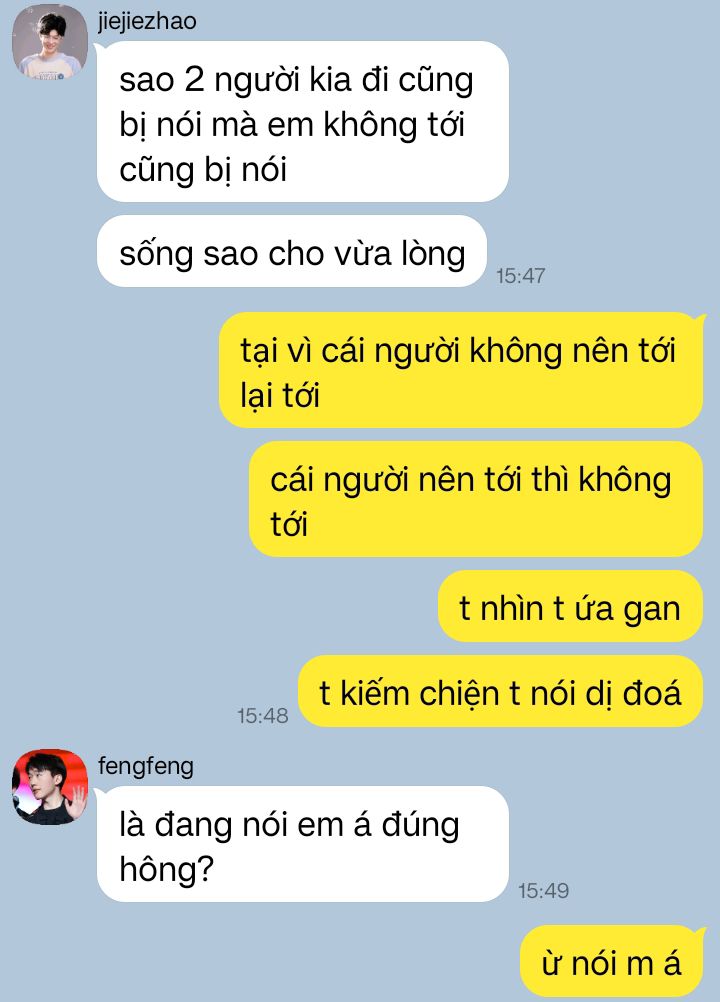This screenshot has width=720, height=1002.
Task: Click the word "hông?" in fengfeng's message
Action: (x=166, y=870)
